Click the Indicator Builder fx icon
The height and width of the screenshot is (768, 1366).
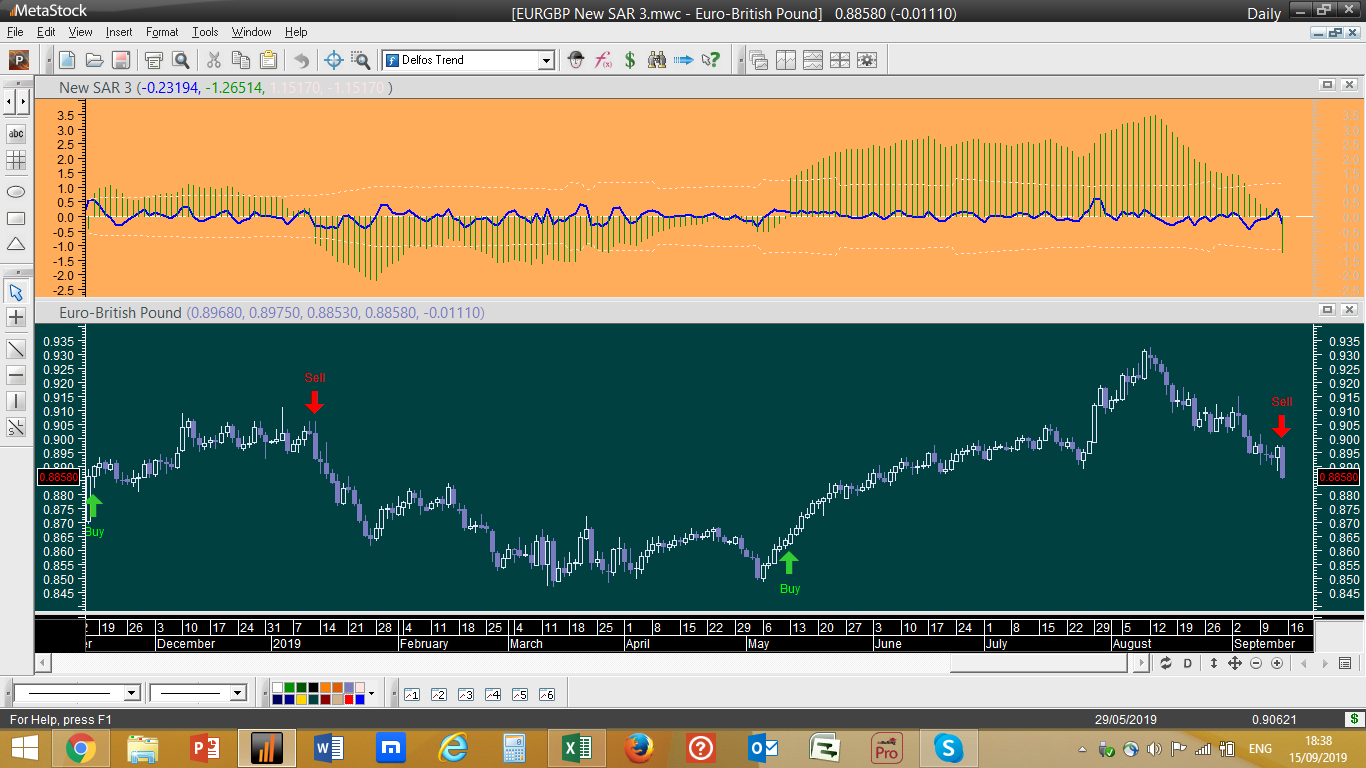tap(603, 60)
